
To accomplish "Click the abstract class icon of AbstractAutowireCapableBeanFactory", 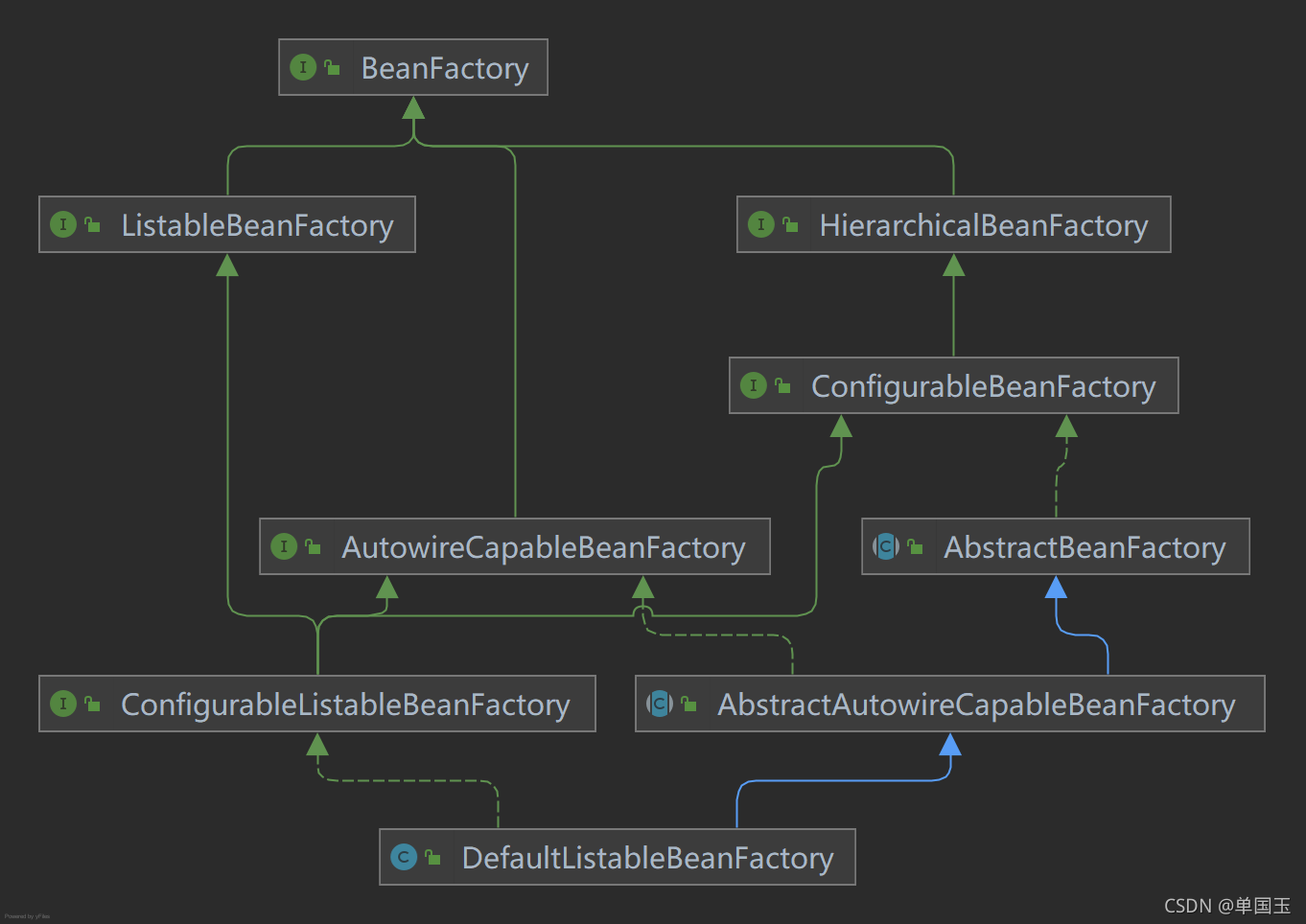I will pyautogui.click(x=660, y=704).
